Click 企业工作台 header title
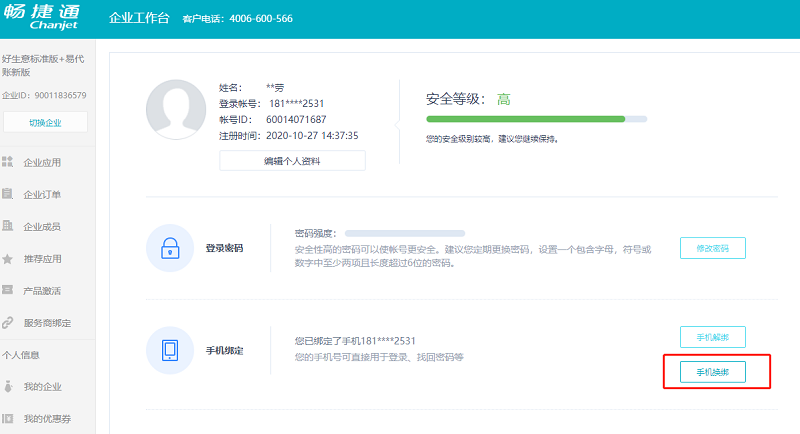This screenshot has width=800, height=434. (139, 18)
